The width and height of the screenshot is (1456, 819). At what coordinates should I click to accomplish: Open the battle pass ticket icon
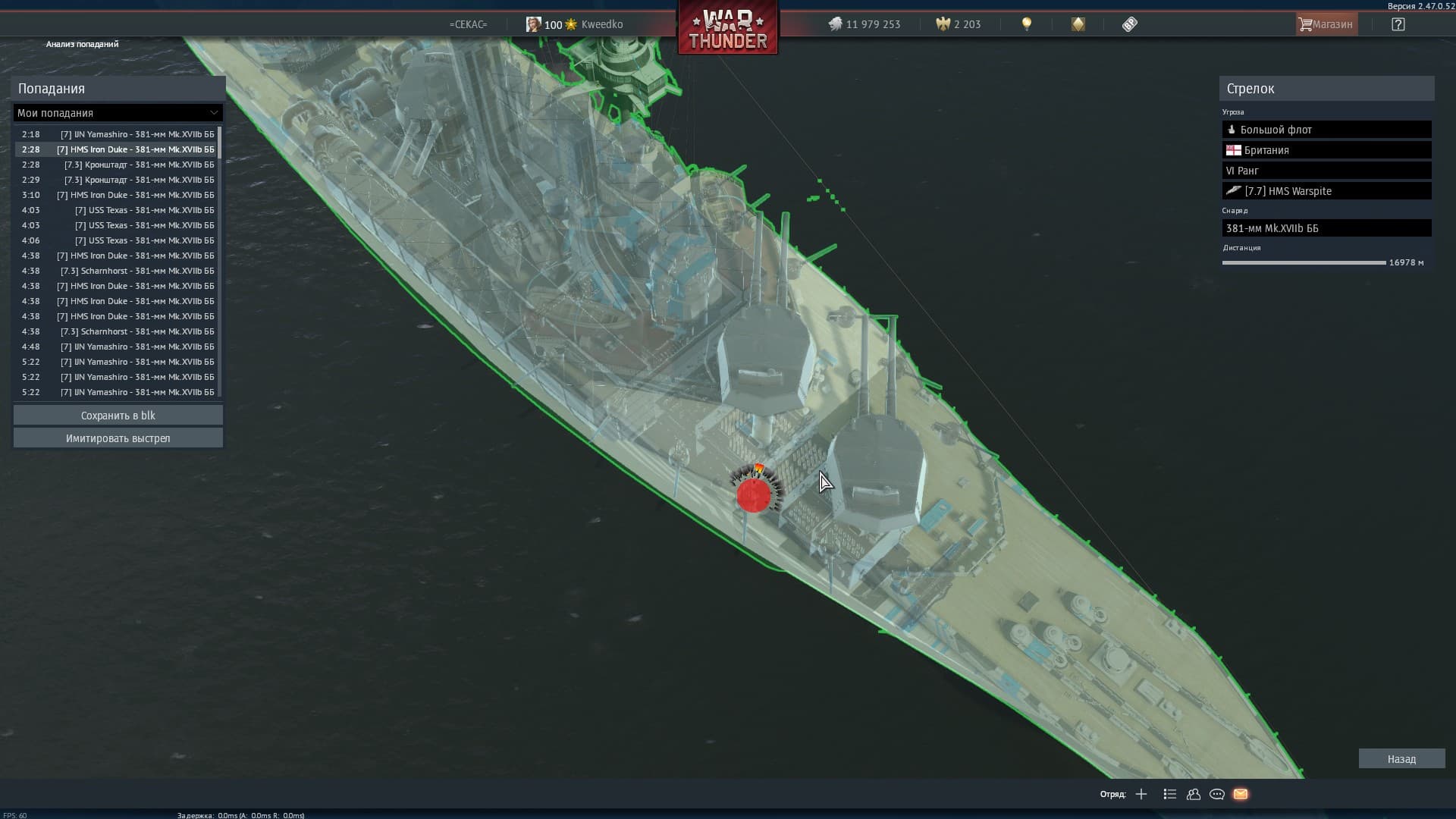point(1129,24)
